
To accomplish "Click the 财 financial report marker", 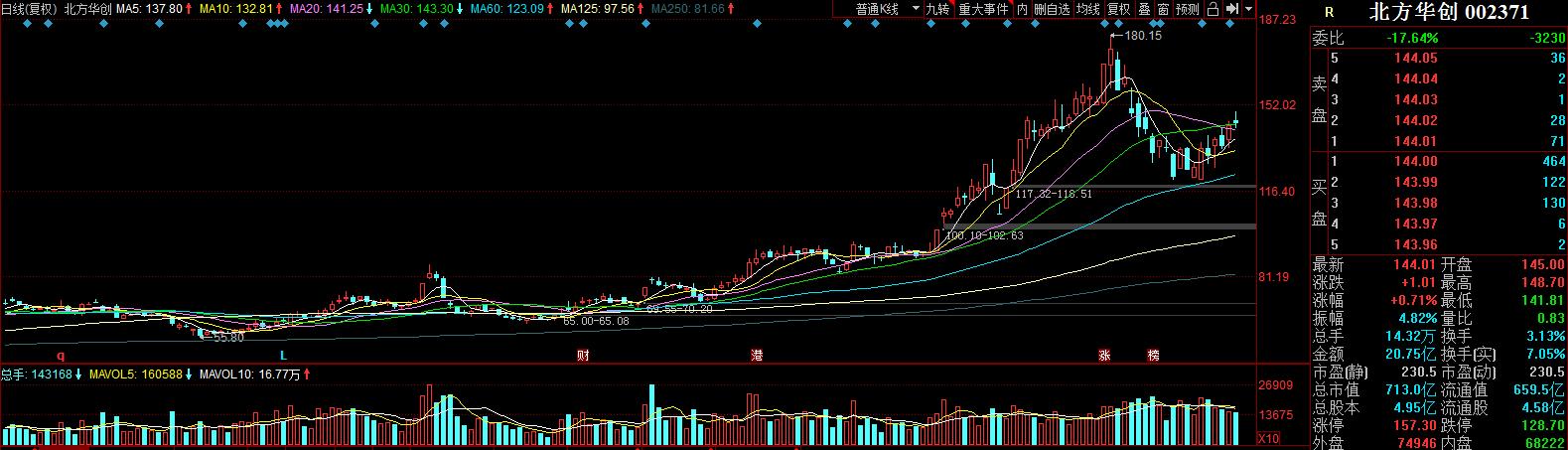I will coord(583,355).
